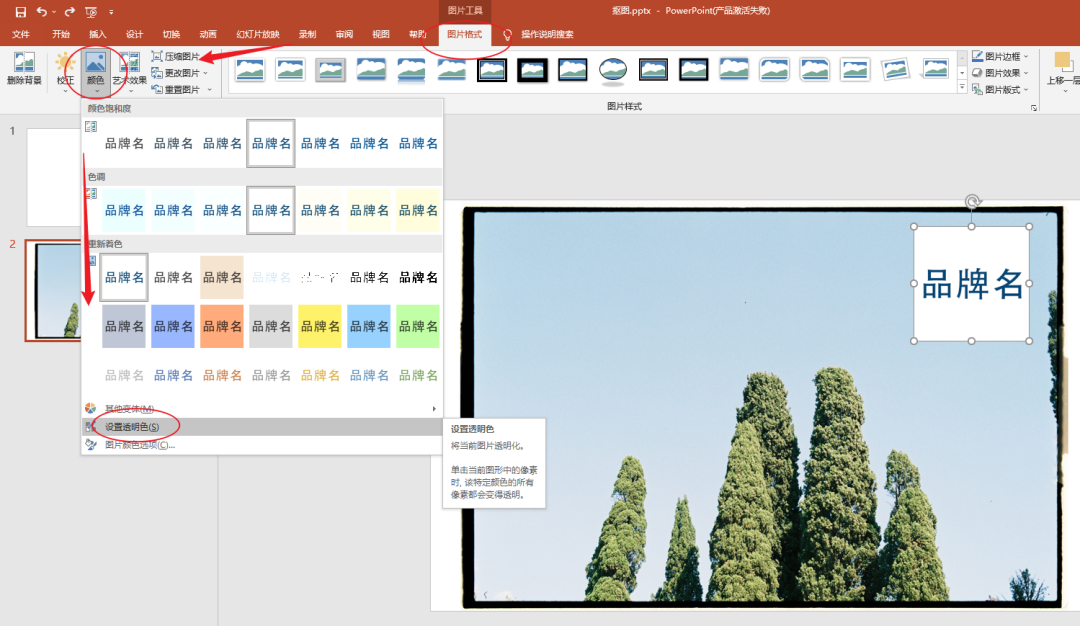Viewport: 1080px width, 626px height.
Task: Choose the first saturation preset in 颜色饱和度
Action: pos(124,143)
